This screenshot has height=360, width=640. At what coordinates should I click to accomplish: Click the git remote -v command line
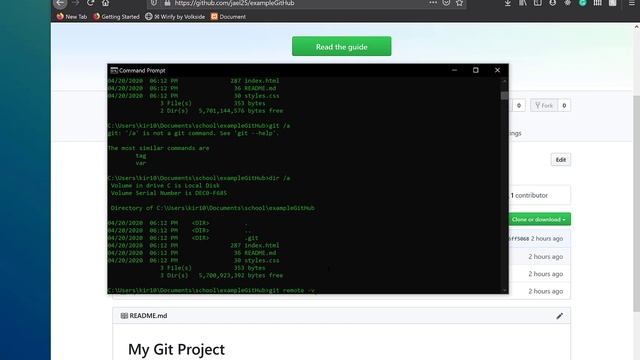(x=211, y=291)
